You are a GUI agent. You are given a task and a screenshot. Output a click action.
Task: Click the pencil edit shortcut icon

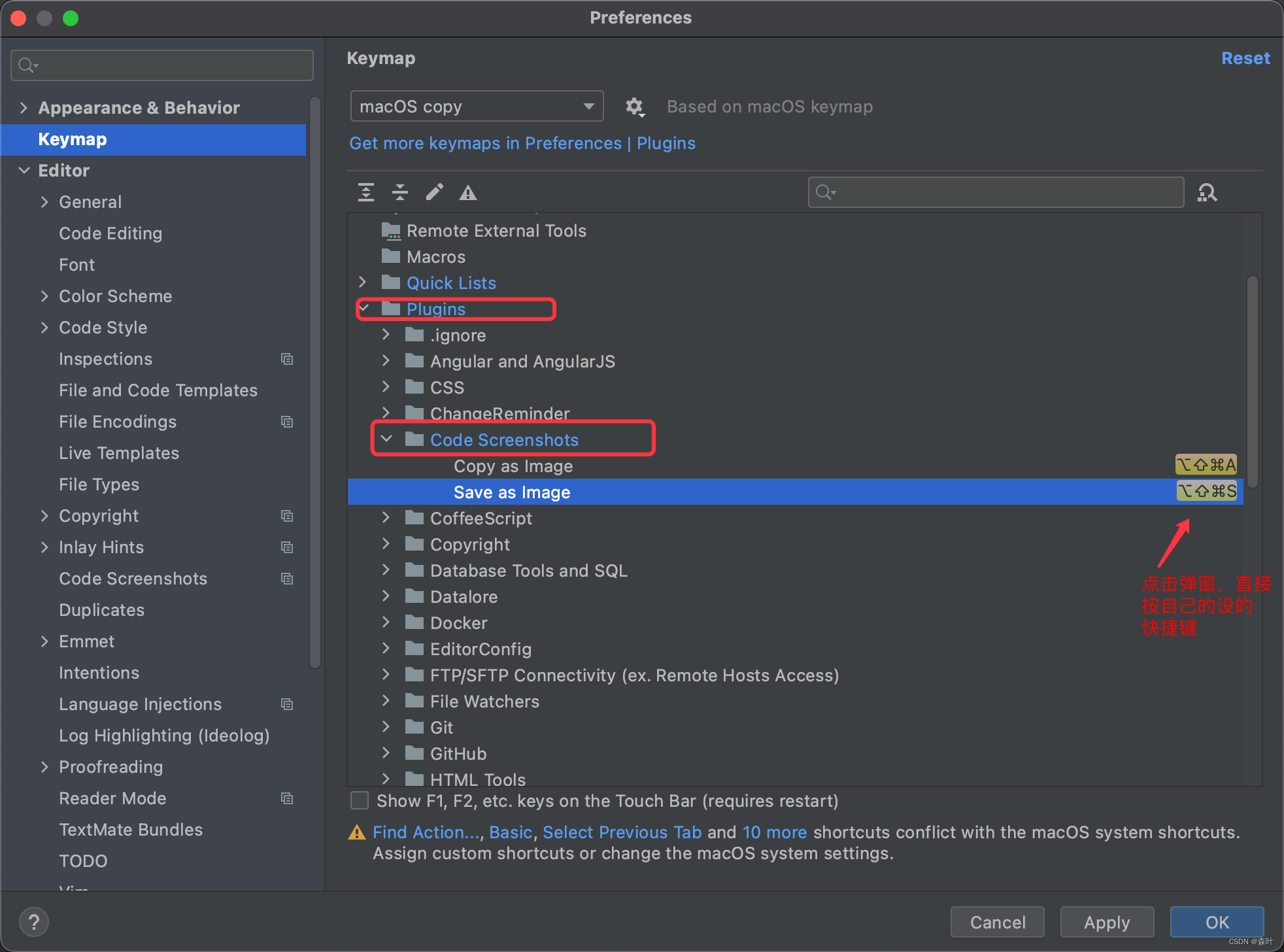434,192
